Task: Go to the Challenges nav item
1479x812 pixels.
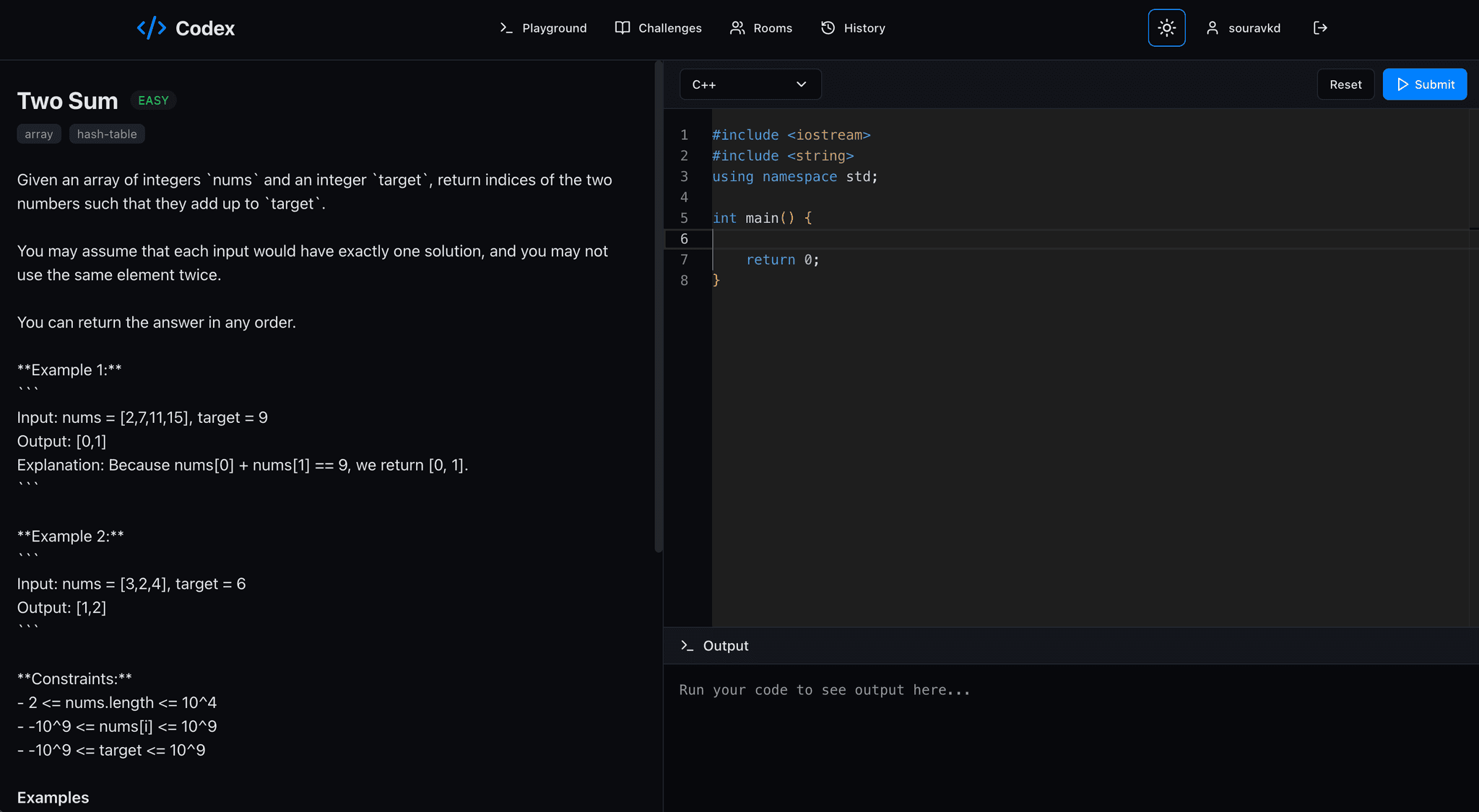Action: 659,28
